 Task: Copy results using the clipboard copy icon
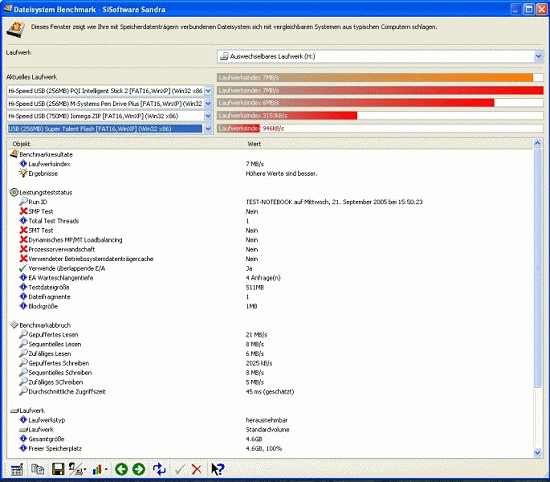tap(37, 469)
